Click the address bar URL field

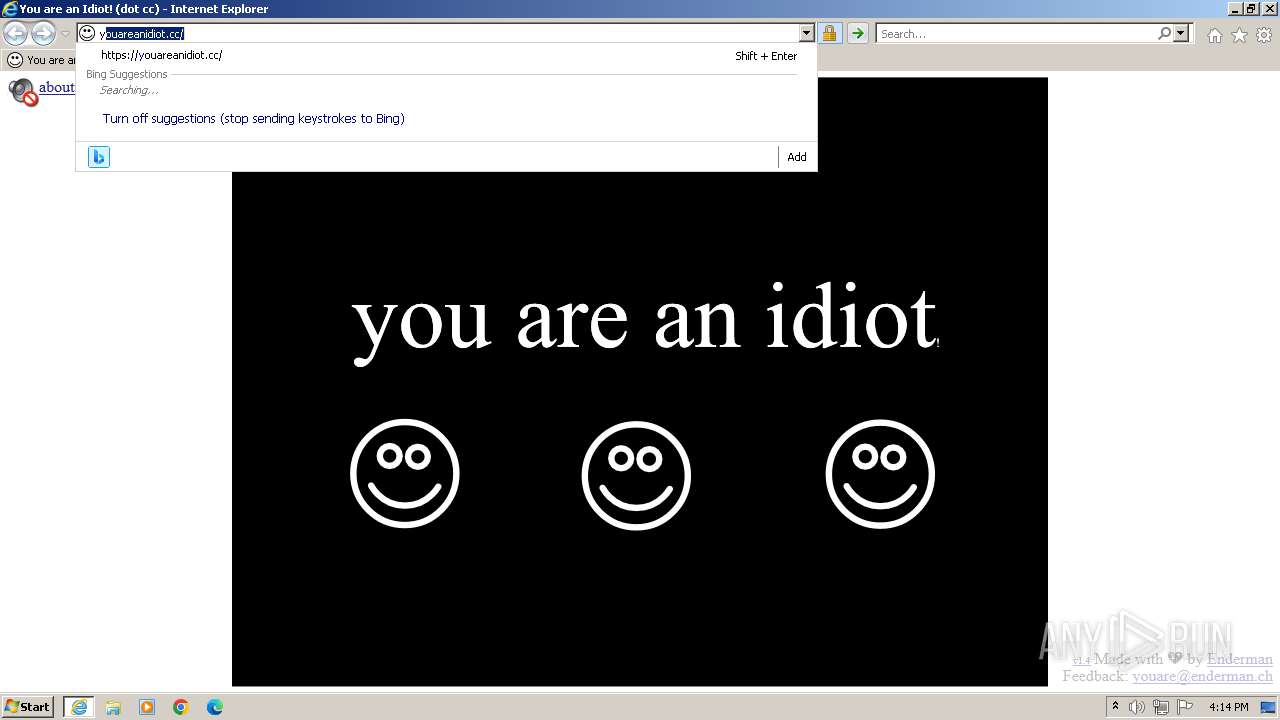[445, 33]
